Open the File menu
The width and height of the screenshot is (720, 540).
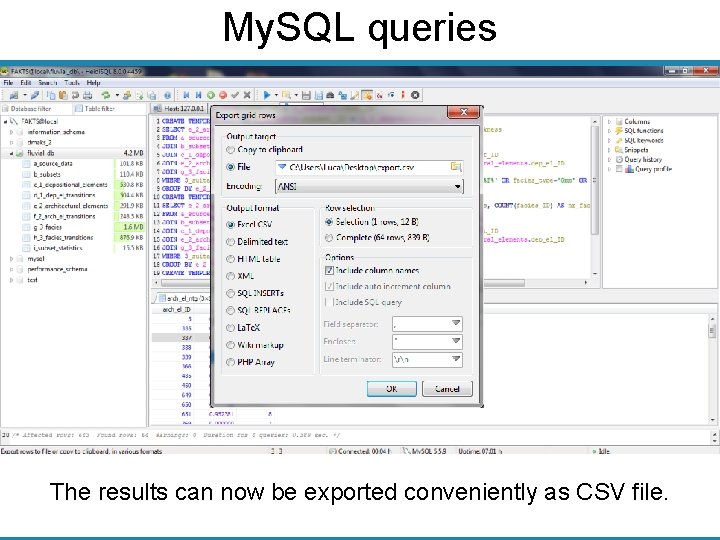[x=8, y=83]
